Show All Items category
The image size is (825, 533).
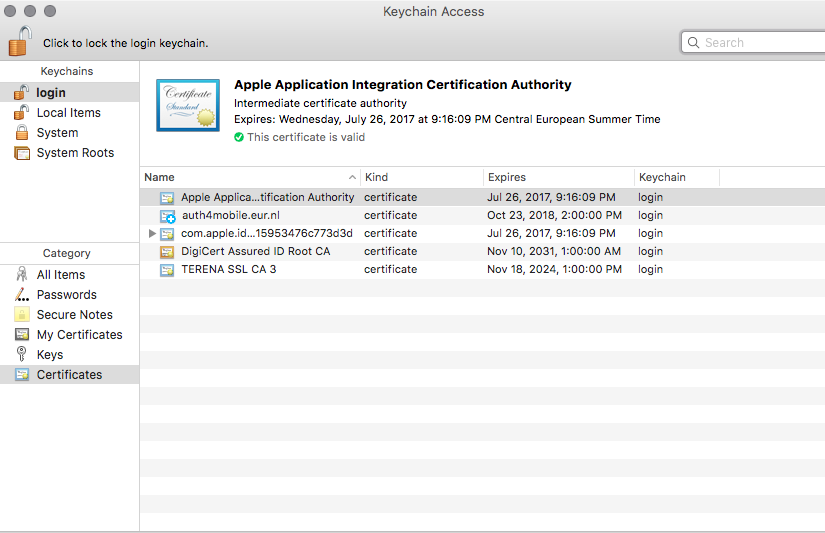pos(60,275)
